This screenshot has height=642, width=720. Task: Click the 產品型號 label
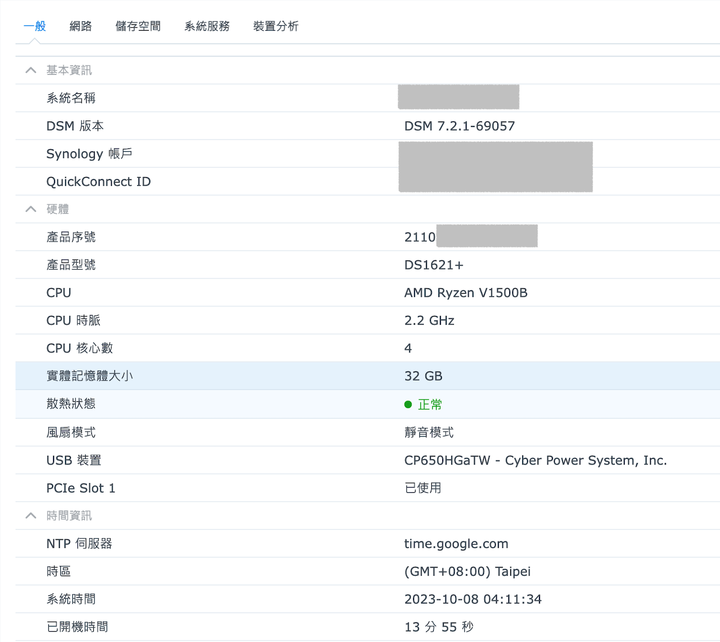71,265
